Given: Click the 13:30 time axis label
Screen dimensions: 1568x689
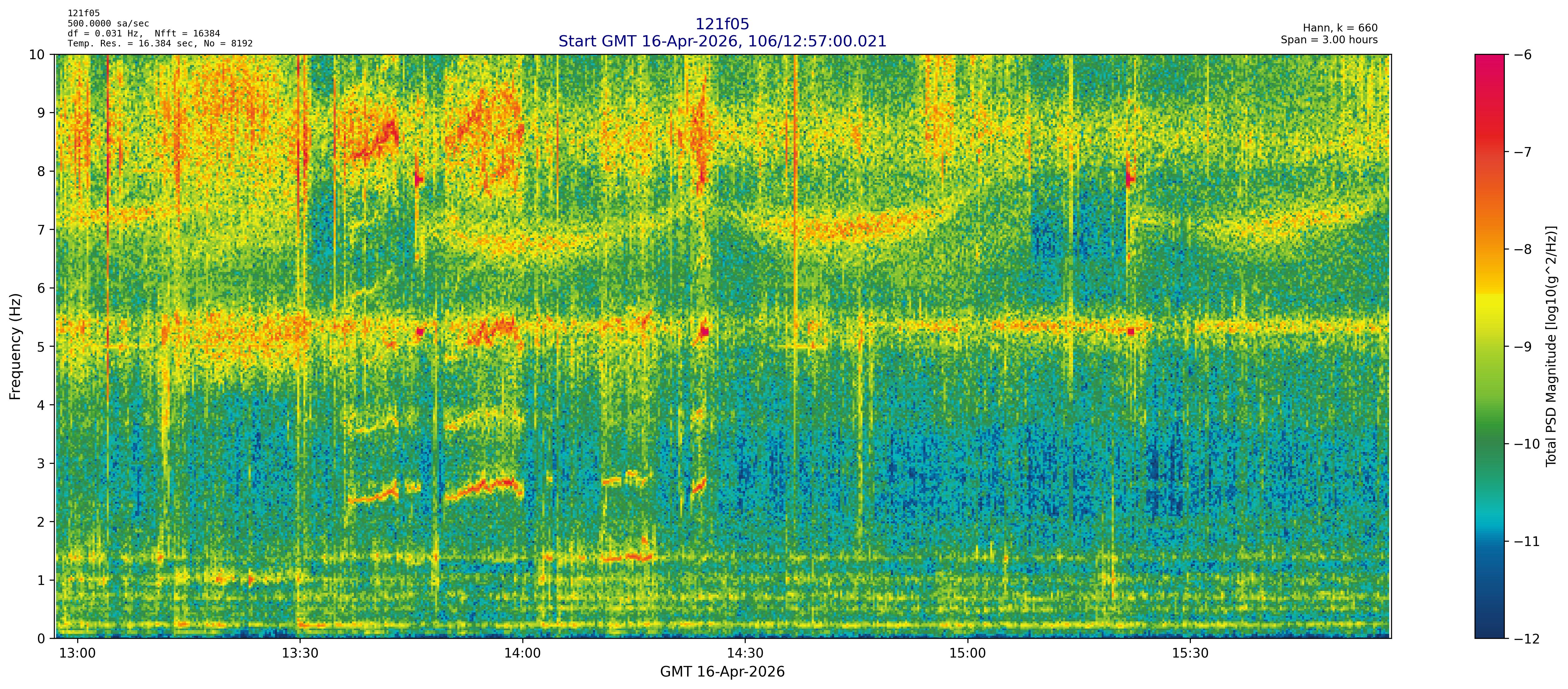Looking at the screenshot, I should pyautogui.click(x=300, y=654).
